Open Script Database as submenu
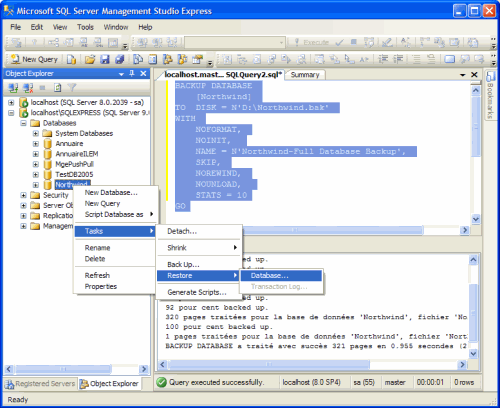500x408 pixels. (115, 214)
